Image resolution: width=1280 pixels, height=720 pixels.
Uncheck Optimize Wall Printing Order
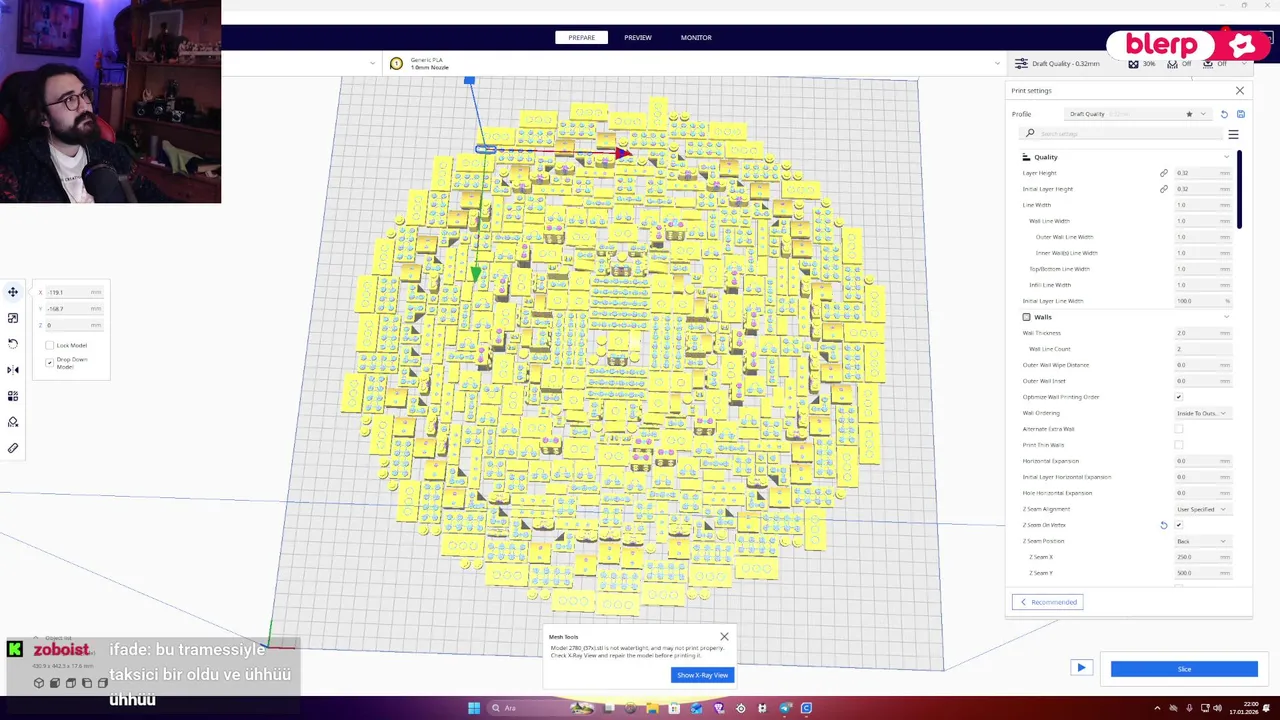(x=1179, y=397)
